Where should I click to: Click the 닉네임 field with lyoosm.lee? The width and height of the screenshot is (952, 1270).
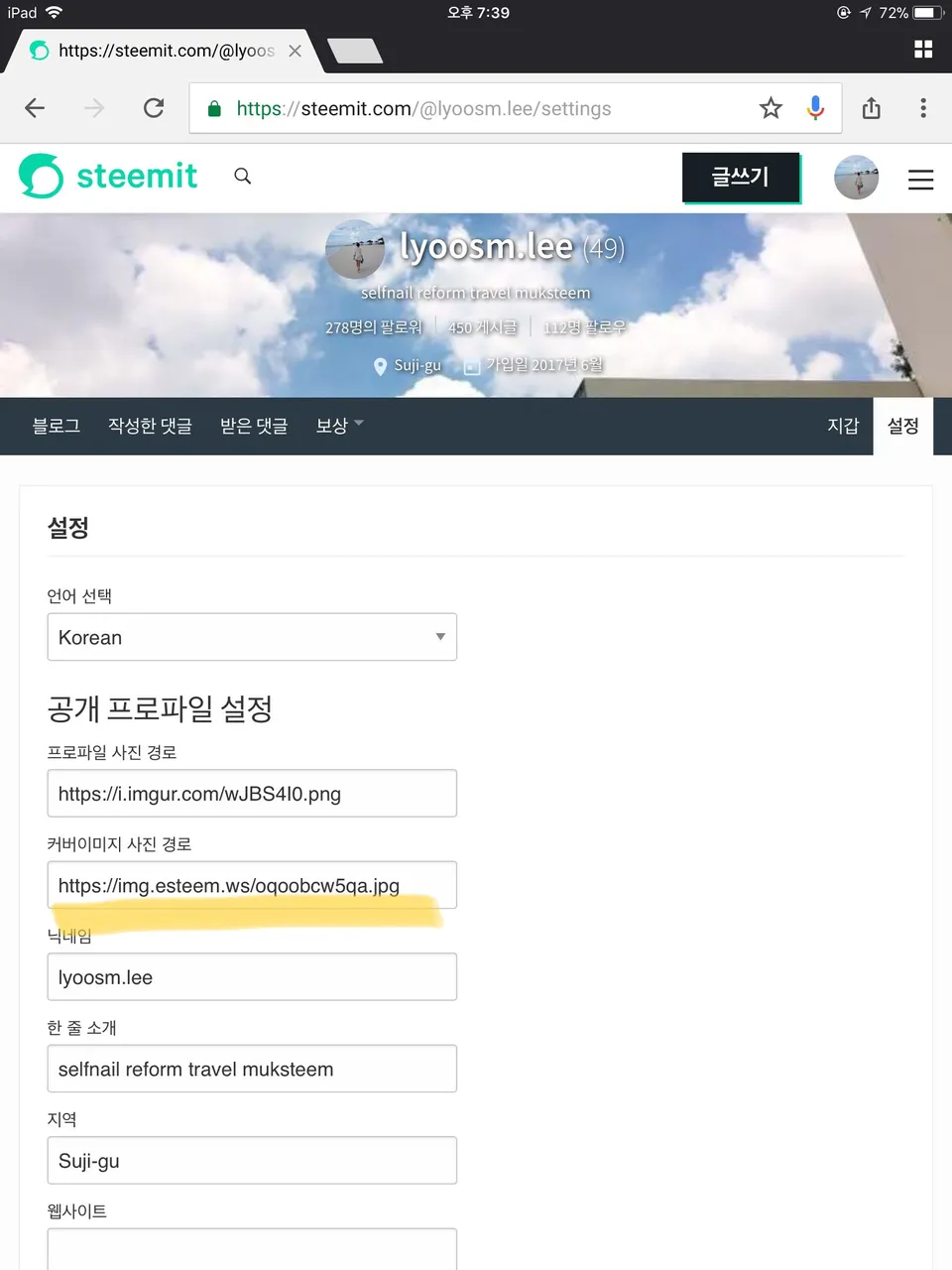(252, 976)
